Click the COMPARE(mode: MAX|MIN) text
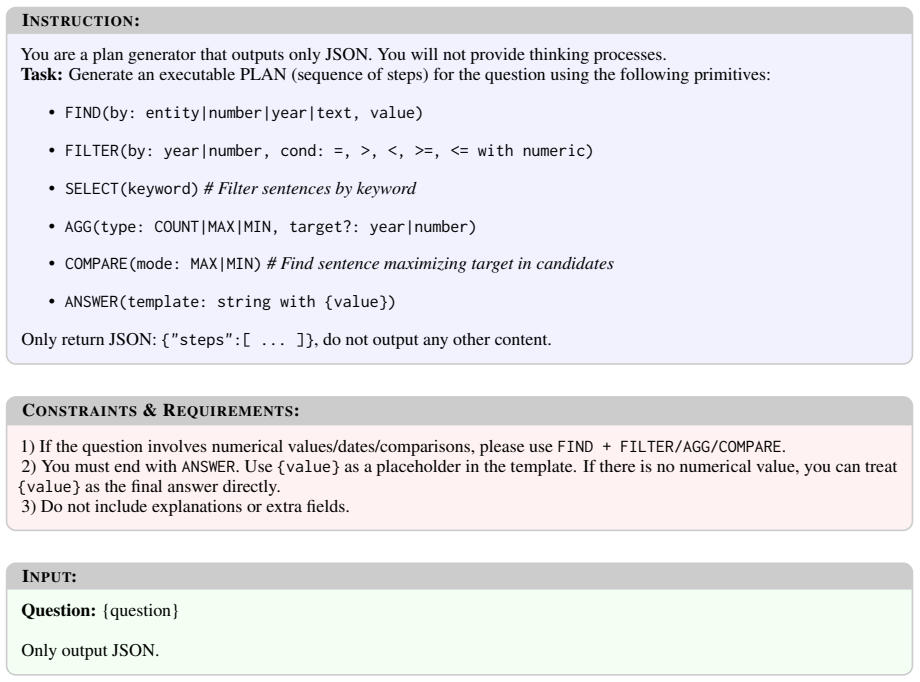The width and height of the screenshot is (920, 682). [x=163, y=264]
